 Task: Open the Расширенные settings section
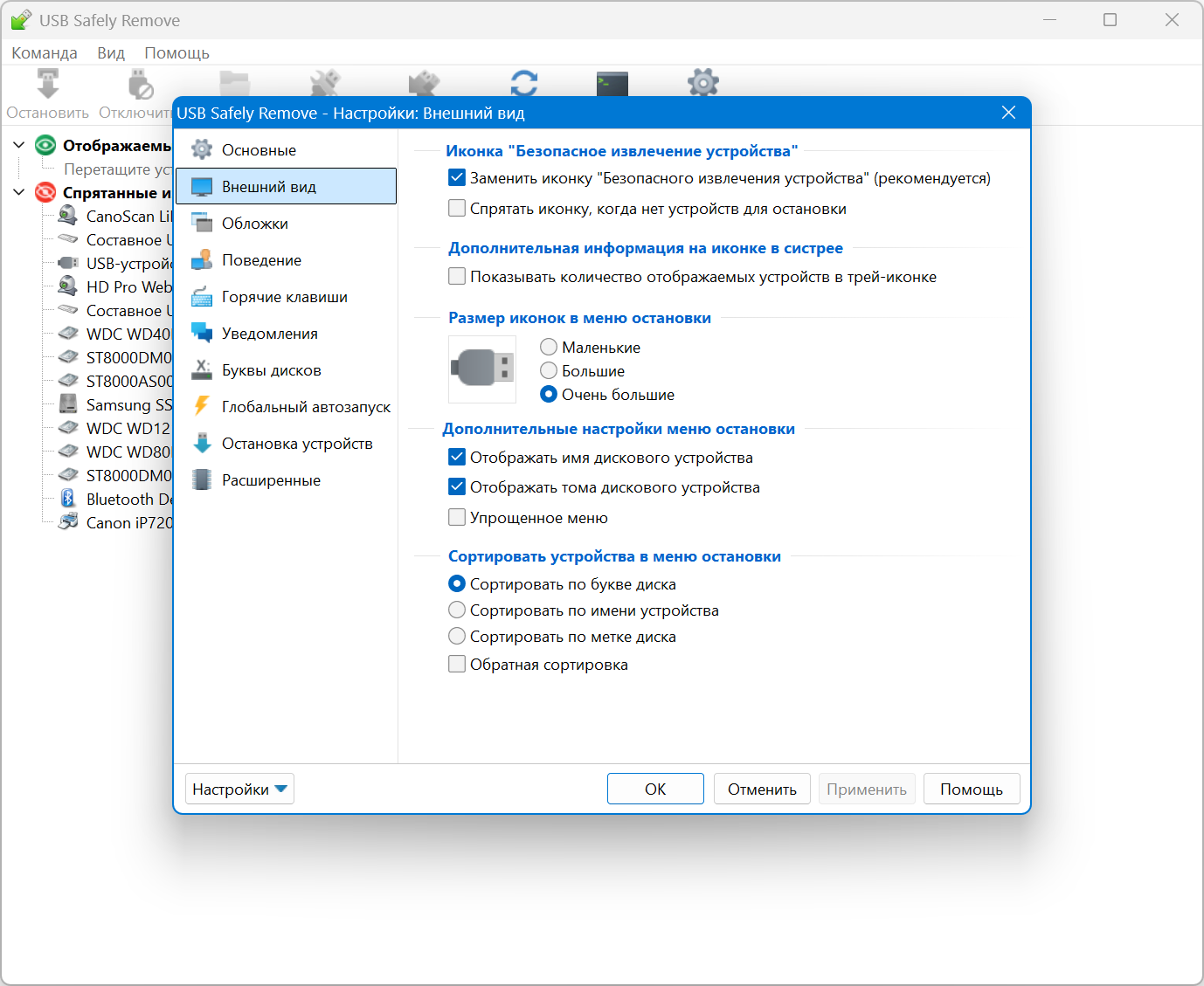pyautogui.click(x=286, y=480)
